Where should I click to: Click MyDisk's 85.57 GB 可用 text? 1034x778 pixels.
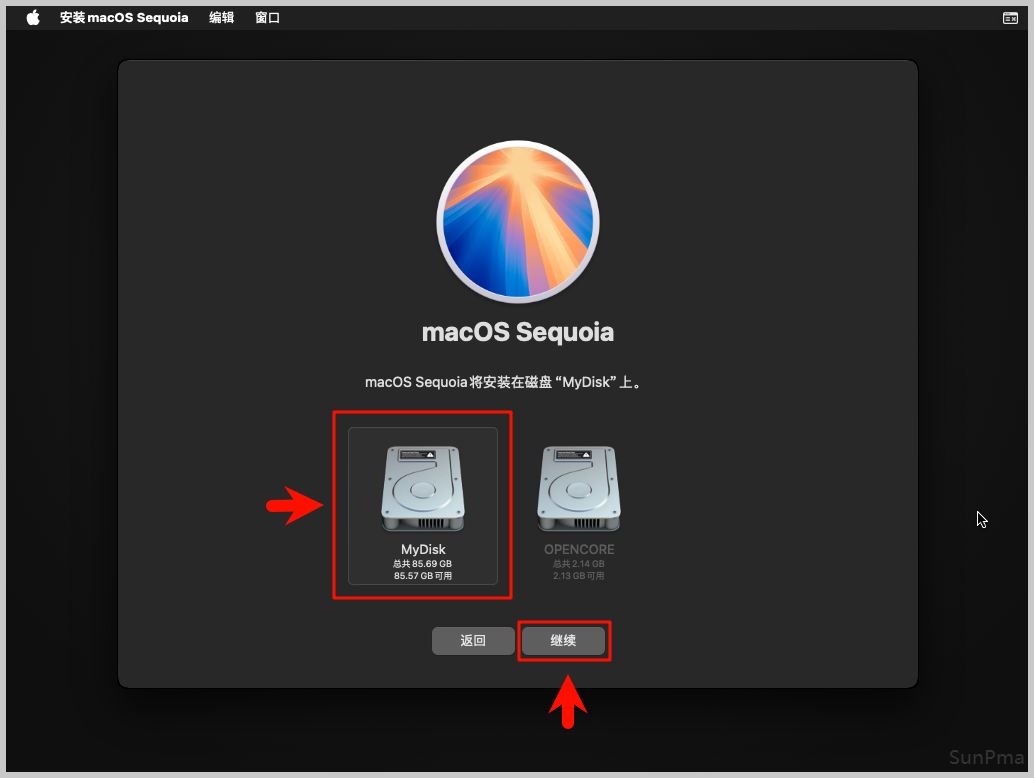coord(423,576)
